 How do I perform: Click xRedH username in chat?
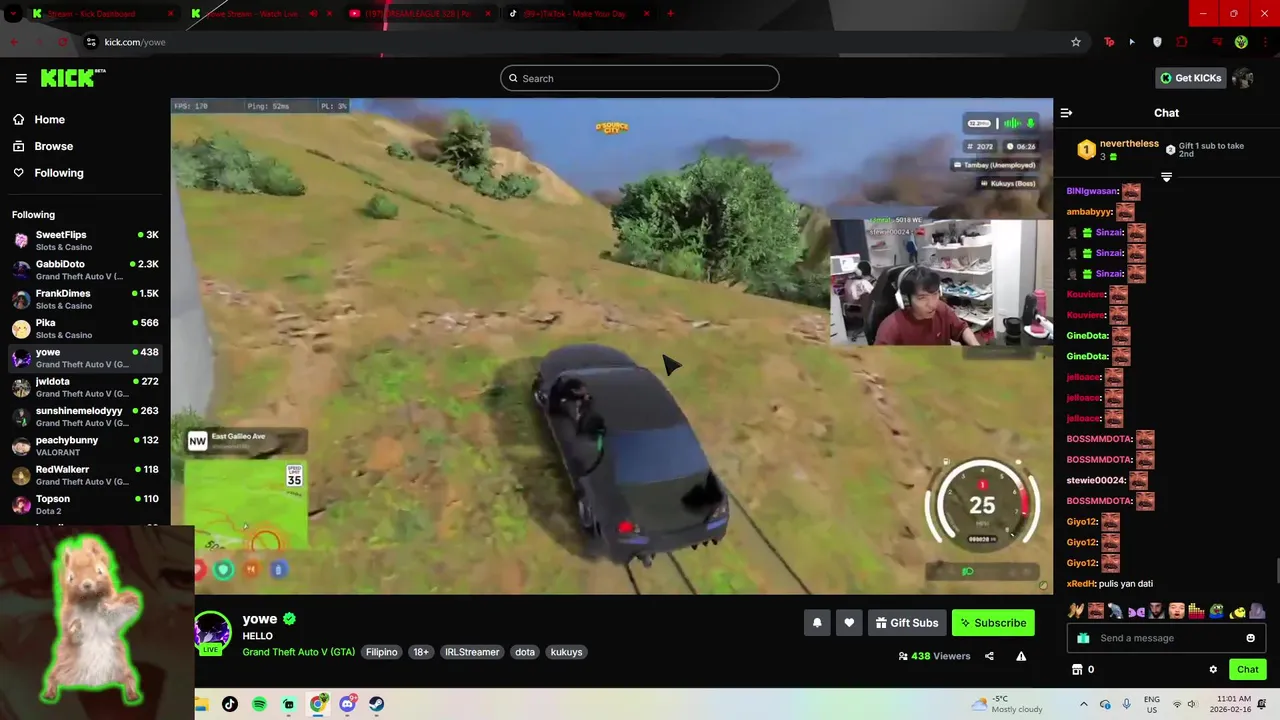tap(1080, 584)
